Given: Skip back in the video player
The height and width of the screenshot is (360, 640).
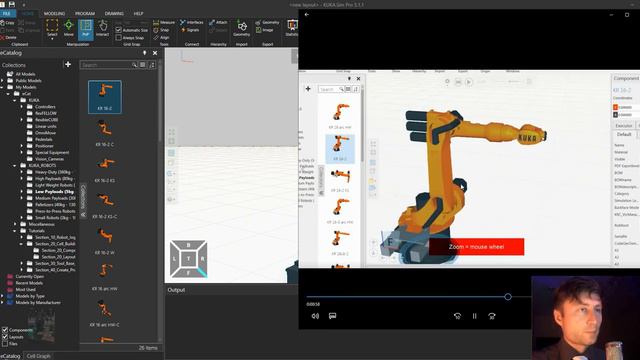Looking at the screenshot, I should coord(457,316).
